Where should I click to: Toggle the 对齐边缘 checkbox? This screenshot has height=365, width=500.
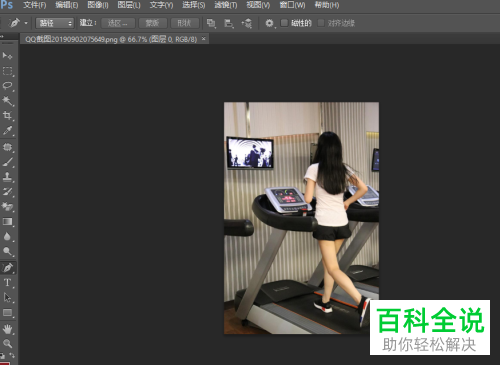click(x=321, y=23)
